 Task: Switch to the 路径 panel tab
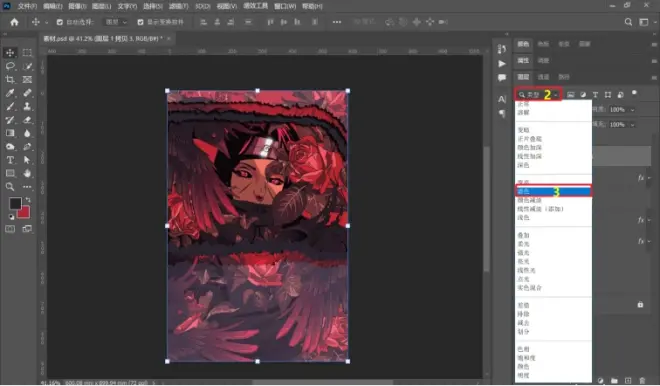tap(564, 77)
